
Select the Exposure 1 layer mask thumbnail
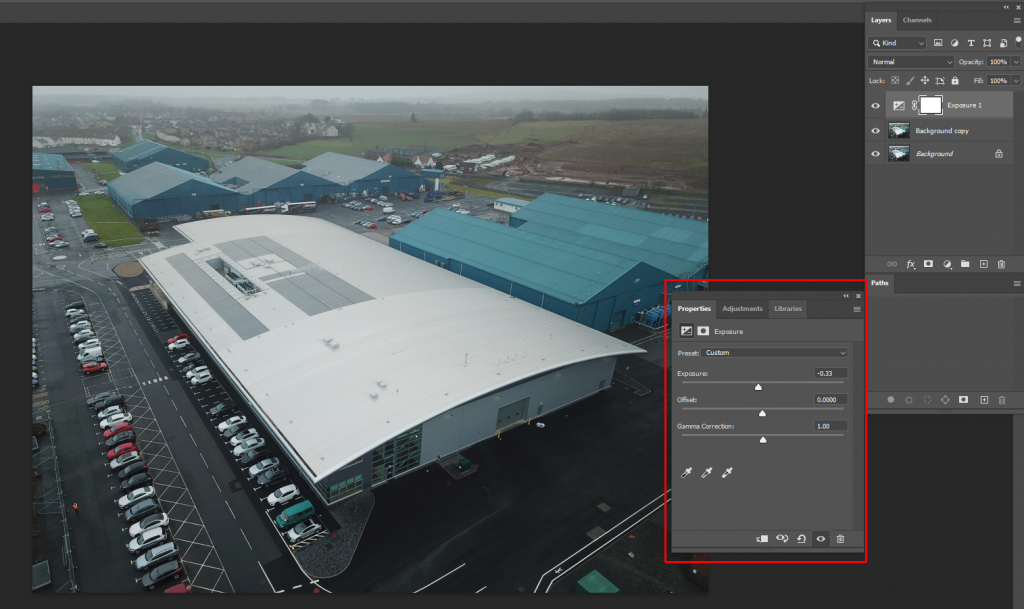coord(931,105)
